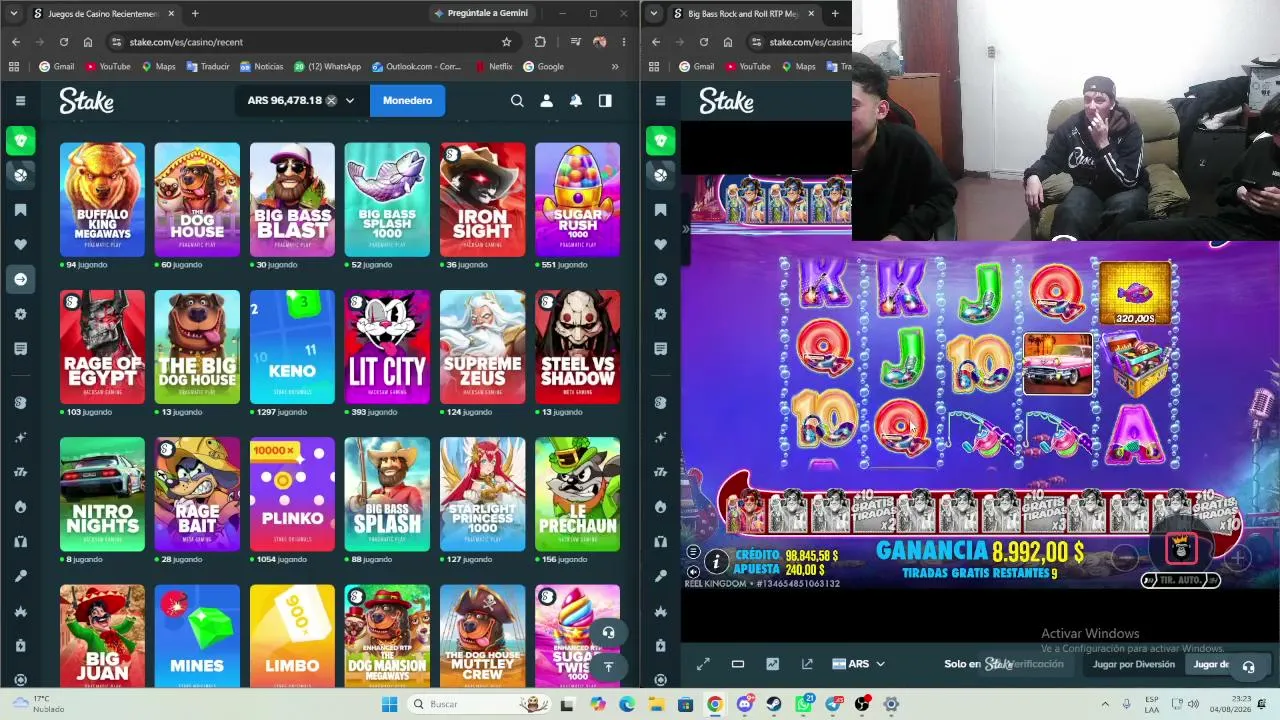Viewport: 1280px width, 720px height.
Task: Click the Windows Start button
Action: click(390, 704)
